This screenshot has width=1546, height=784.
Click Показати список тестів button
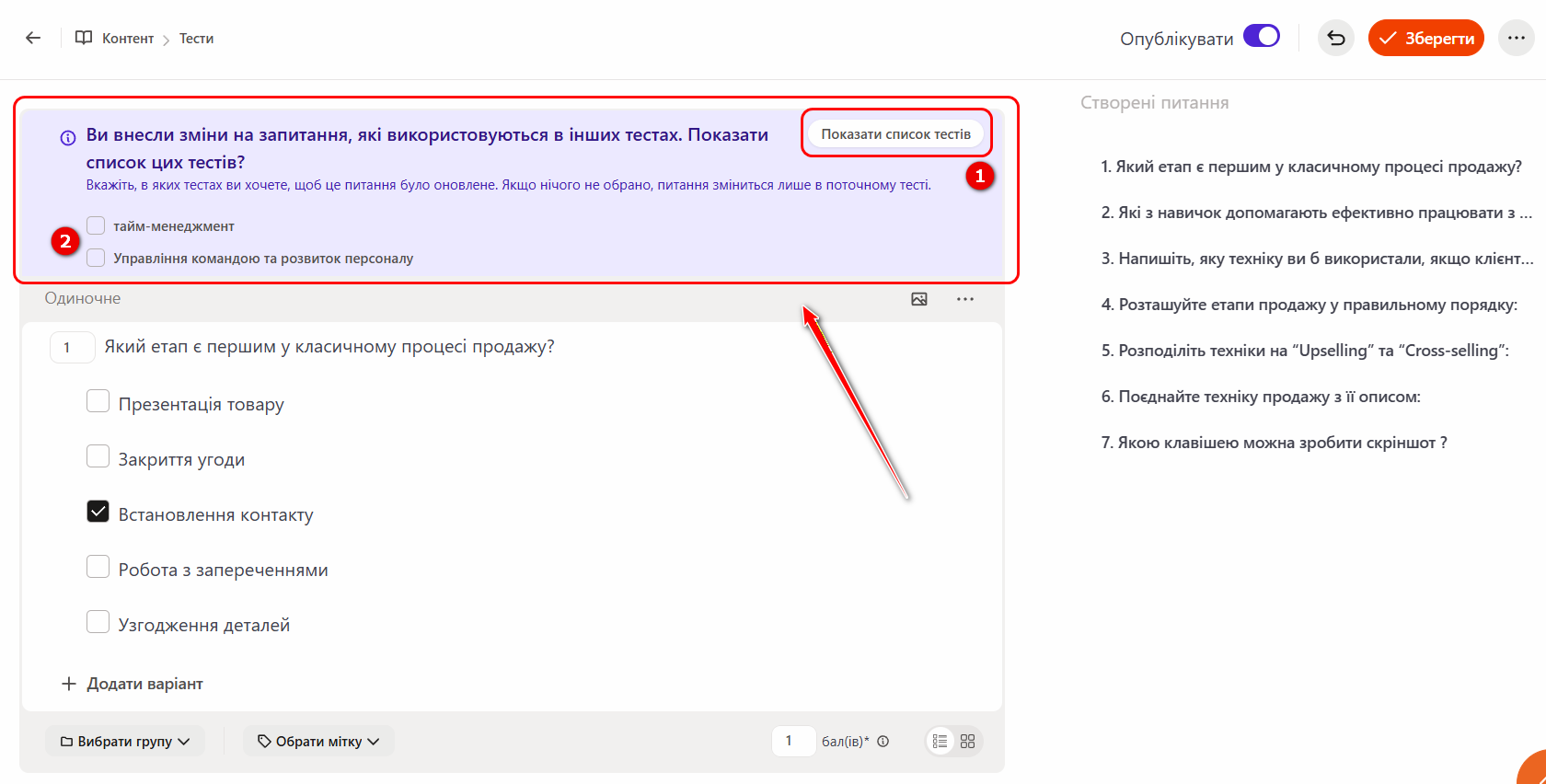tap(895, 134)
